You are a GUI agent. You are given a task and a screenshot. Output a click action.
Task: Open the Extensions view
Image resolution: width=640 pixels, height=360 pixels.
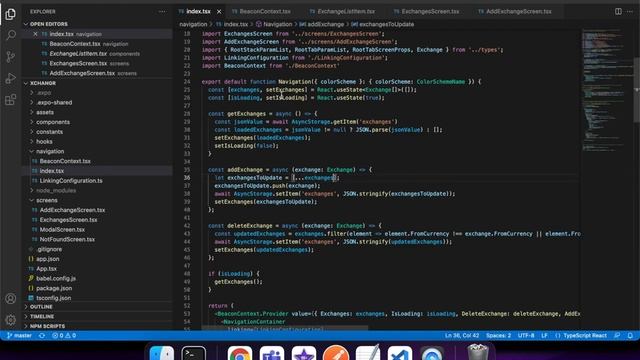(x=11, y=100)
